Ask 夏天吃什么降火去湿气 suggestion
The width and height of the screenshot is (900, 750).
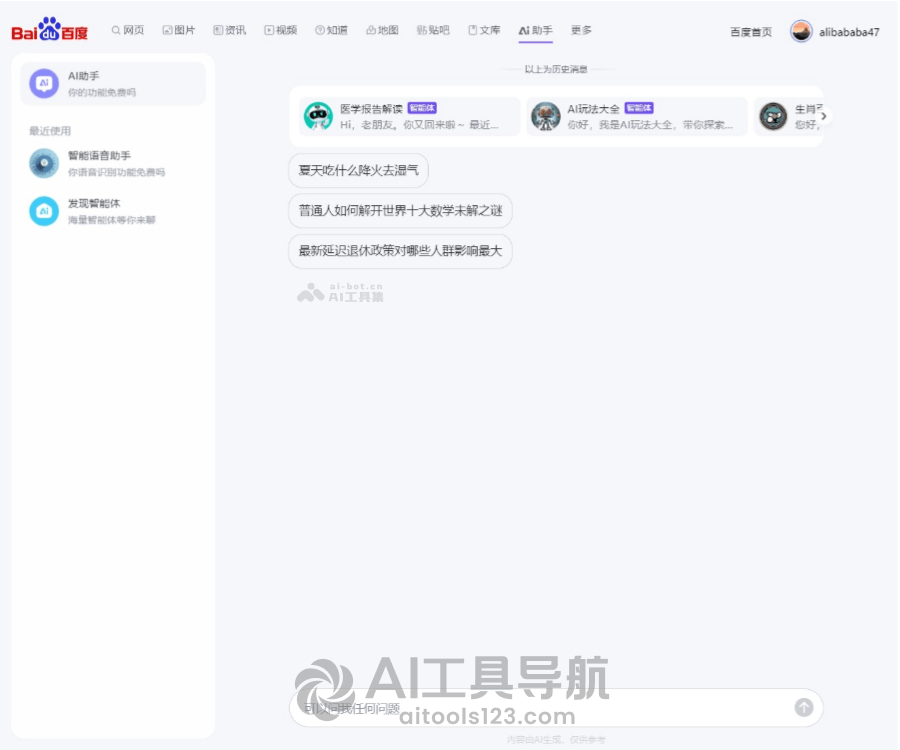click(359, 170)
